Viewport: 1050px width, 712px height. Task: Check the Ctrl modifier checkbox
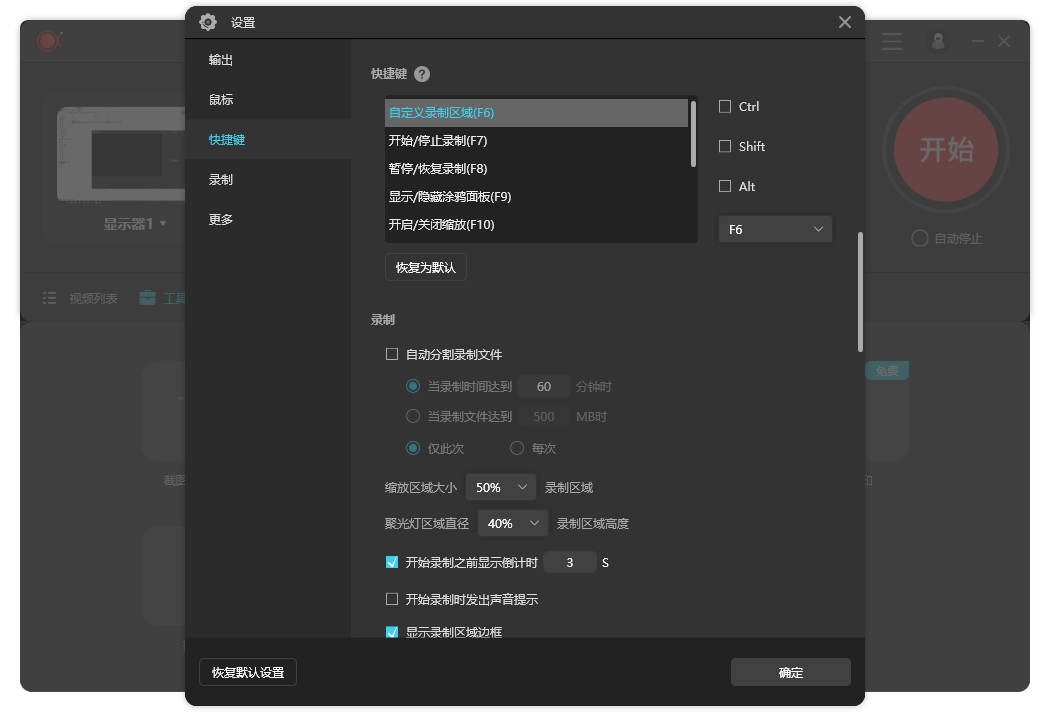pos(724,106)
